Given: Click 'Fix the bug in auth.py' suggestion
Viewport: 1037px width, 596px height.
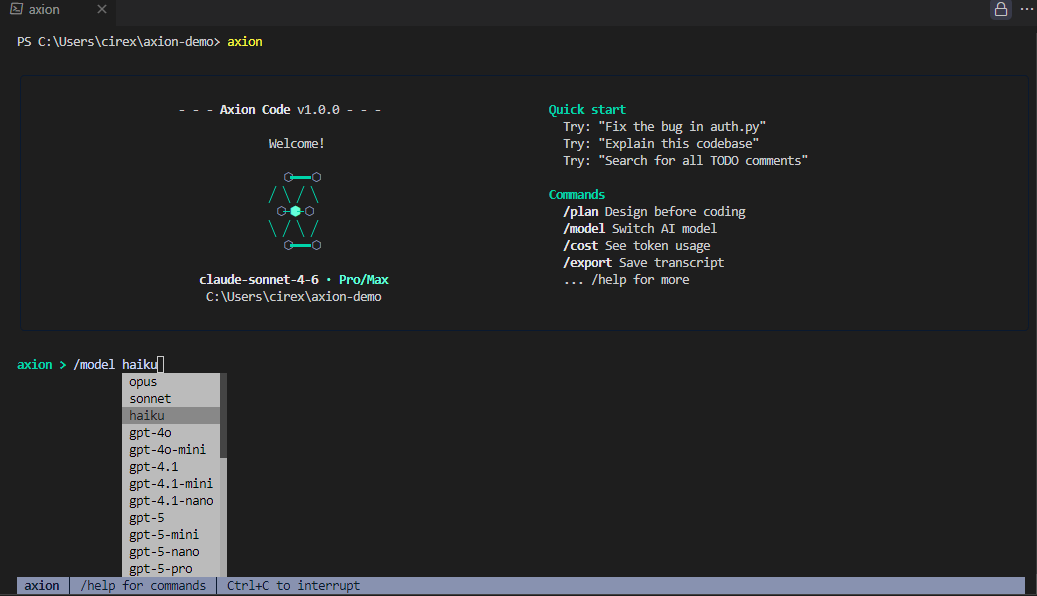Looking at the screenshot, I should (682, 127).
